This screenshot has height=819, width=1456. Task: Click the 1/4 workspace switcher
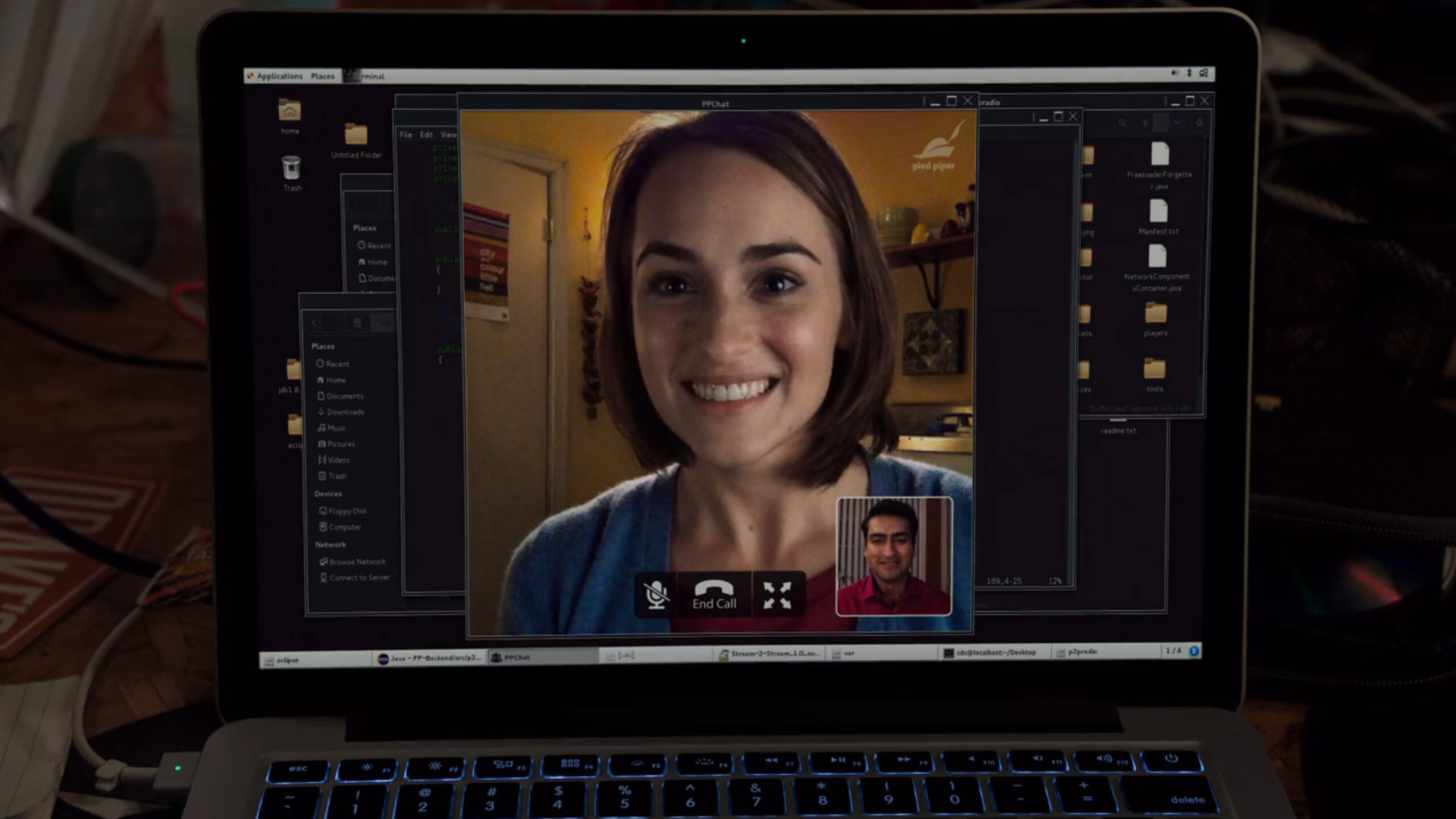(1173, 651)
